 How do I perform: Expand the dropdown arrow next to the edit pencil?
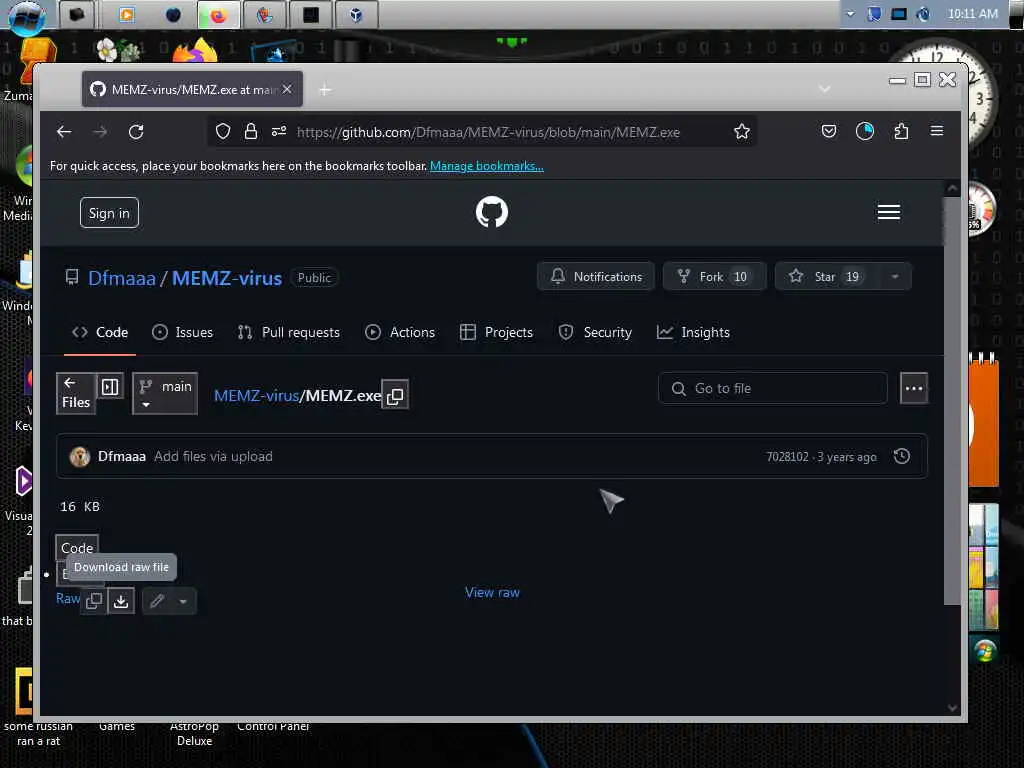coord(183,601)
